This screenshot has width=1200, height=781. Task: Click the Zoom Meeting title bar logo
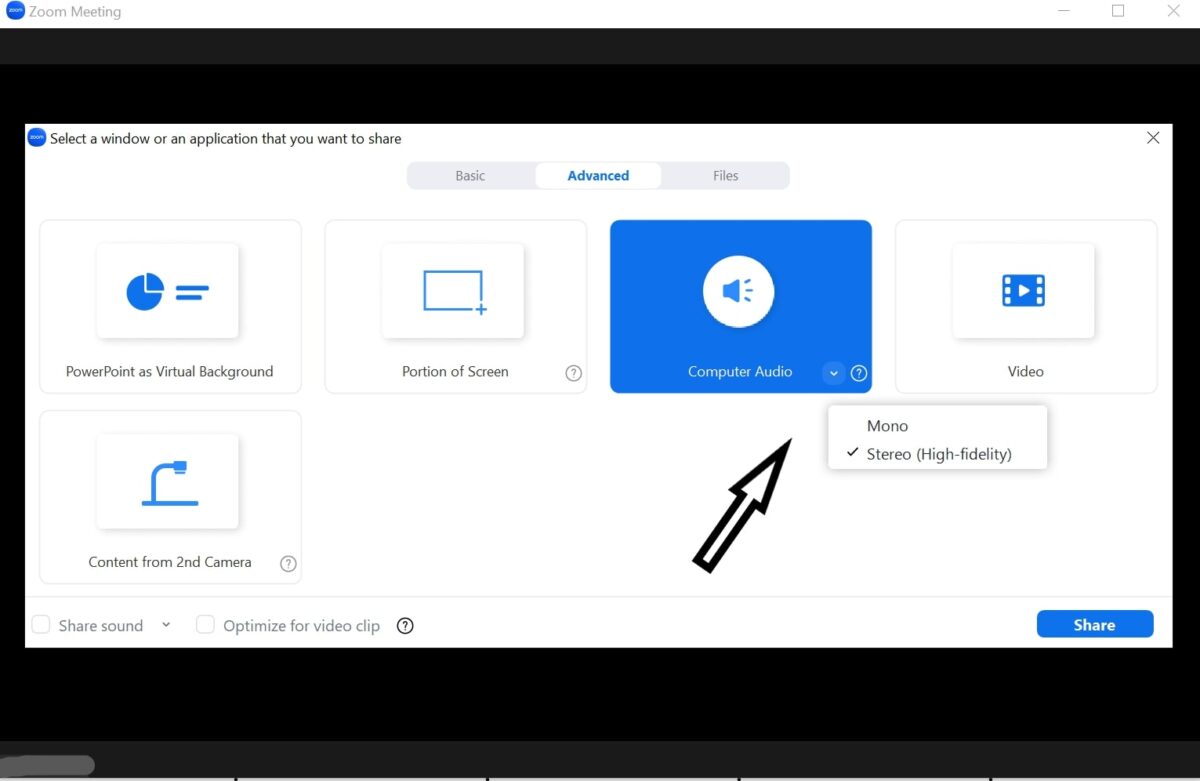pyautogui.click(x=15, y=12)
